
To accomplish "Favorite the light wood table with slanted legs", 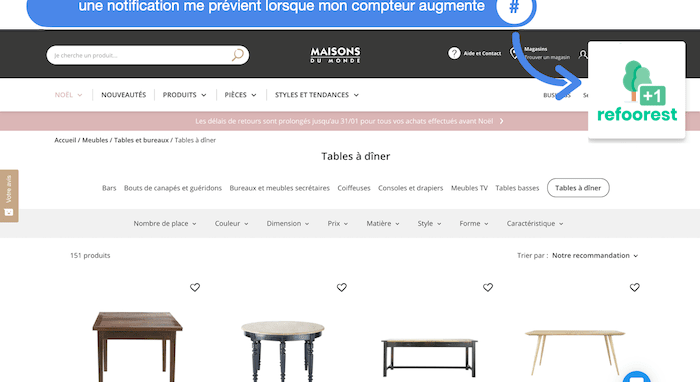I will click(x=634, y=287).
